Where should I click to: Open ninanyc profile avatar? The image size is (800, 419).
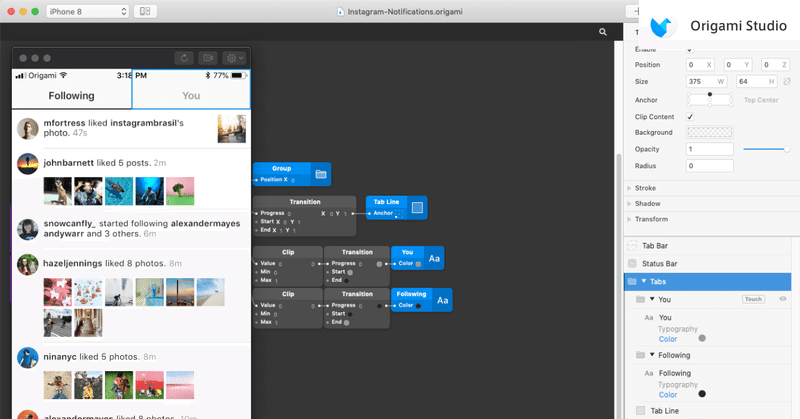[x=28, y=358]
